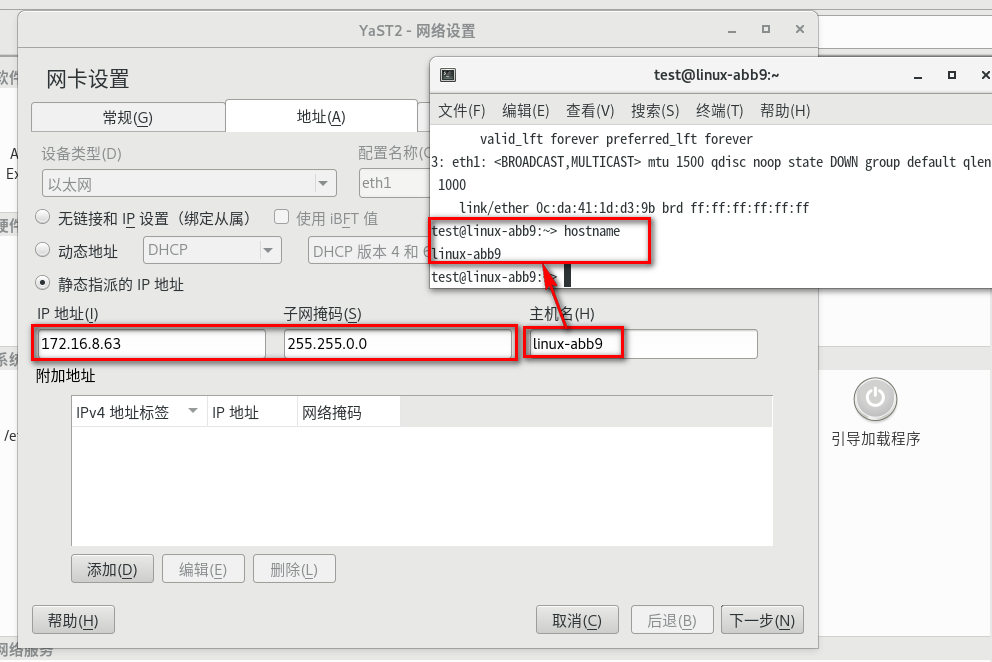The image size is (992, 662).
Task: Click the Next (下一步) button
Action: click(762, 620)
